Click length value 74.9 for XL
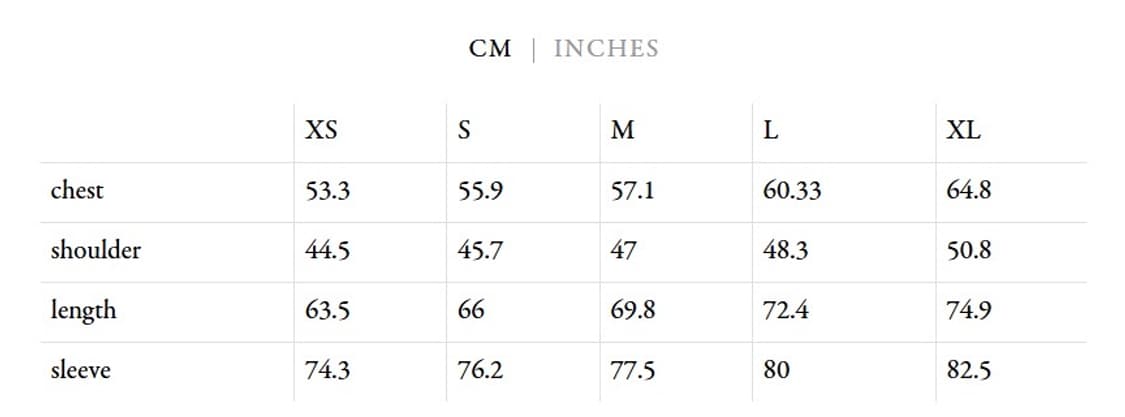This screenshot has width=1125, height=417. (x=969, y=310)
